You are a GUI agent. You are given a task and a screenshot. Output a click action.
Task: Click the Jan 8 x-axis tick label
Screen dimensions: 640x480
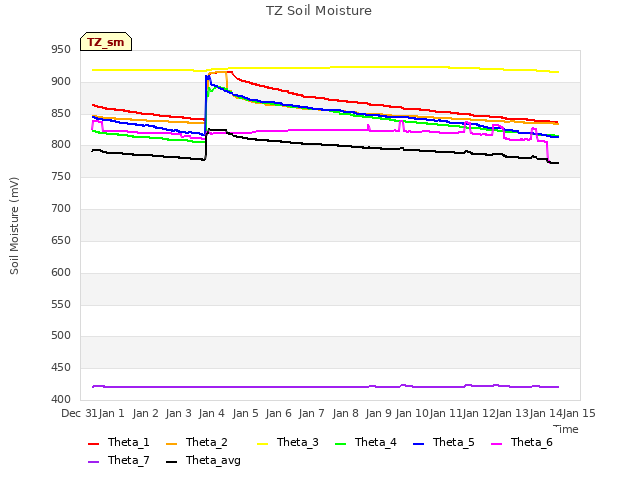[345, 413]
